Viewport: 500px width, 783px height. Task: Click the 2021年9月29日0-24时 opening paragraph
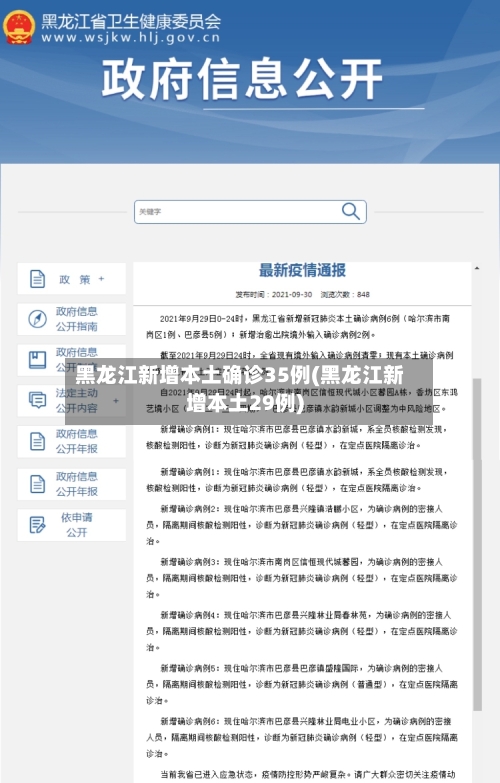(298, 327)
